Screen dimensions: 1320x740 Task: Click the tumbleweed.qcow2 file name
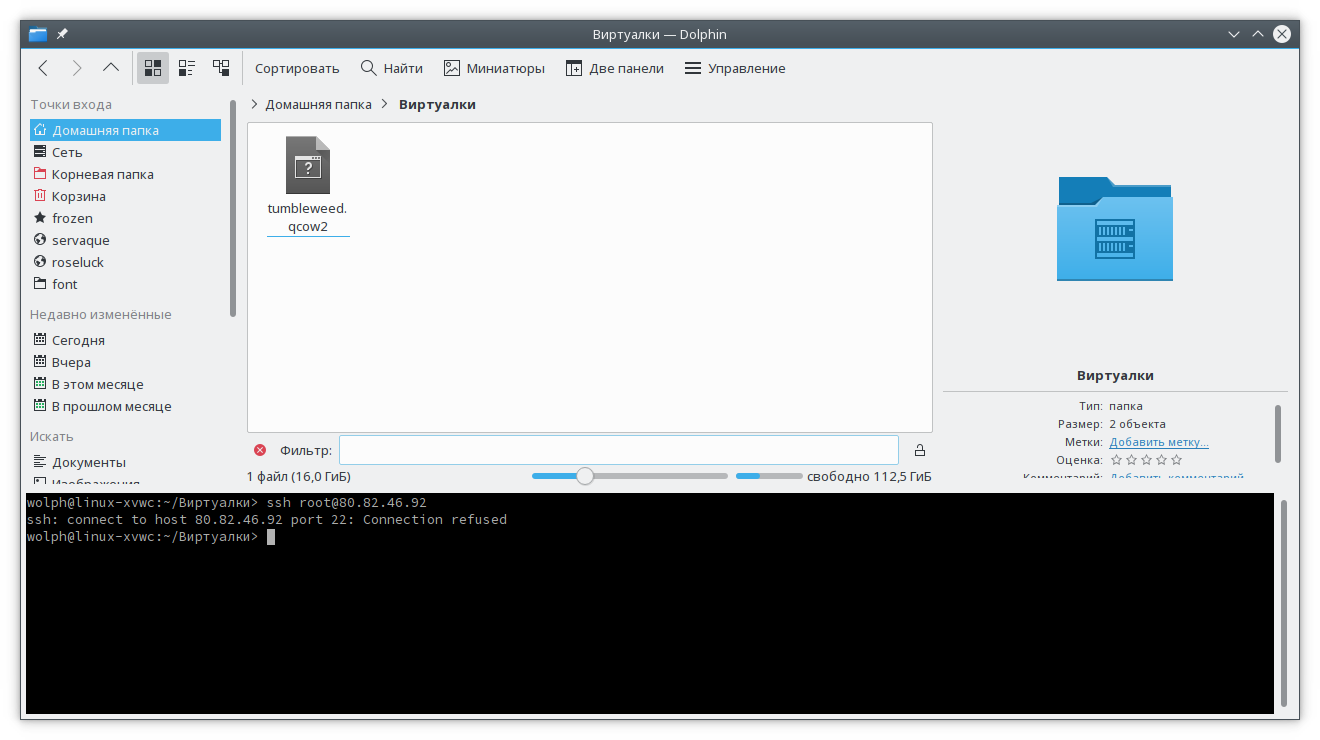(308, 217)
